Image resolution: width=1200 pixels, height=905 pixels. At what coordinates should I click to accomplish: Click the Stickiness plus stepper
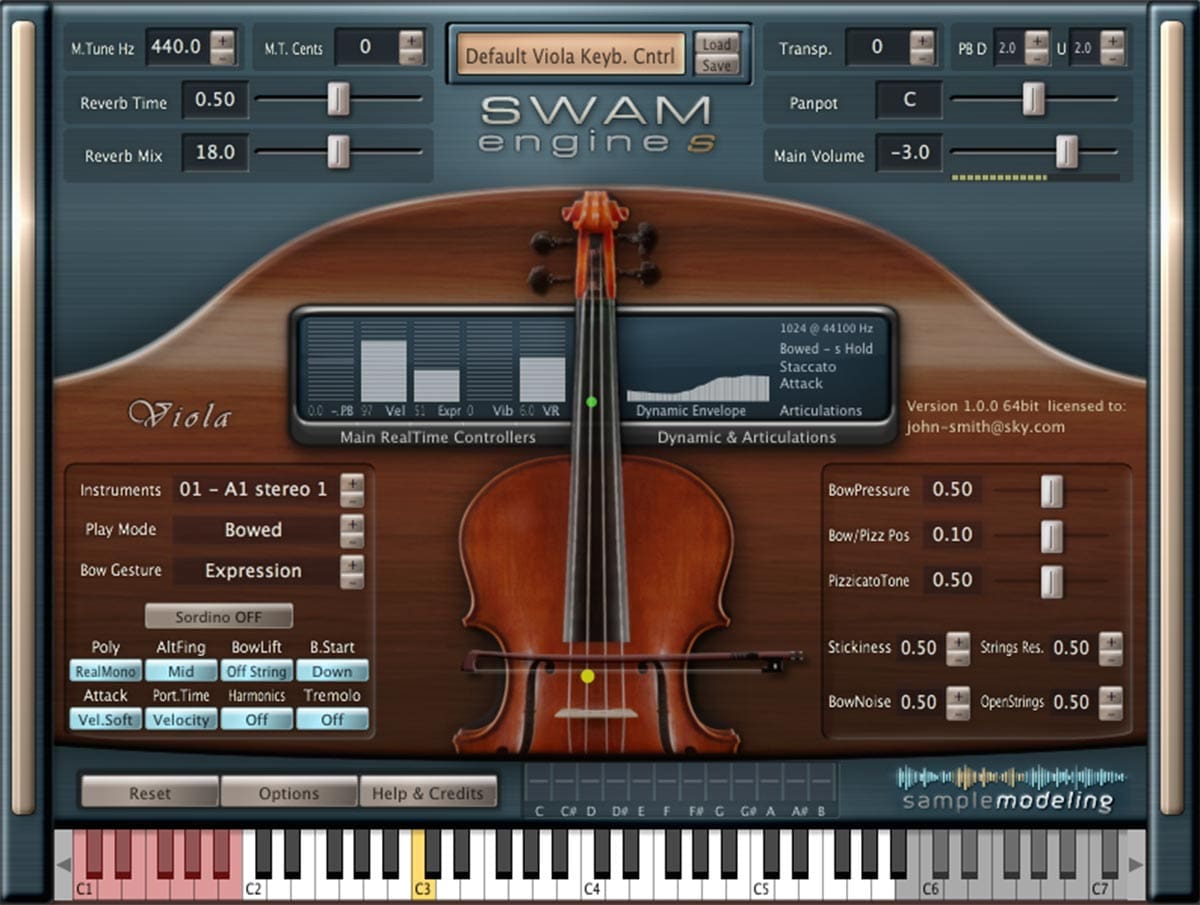(958, 640)
